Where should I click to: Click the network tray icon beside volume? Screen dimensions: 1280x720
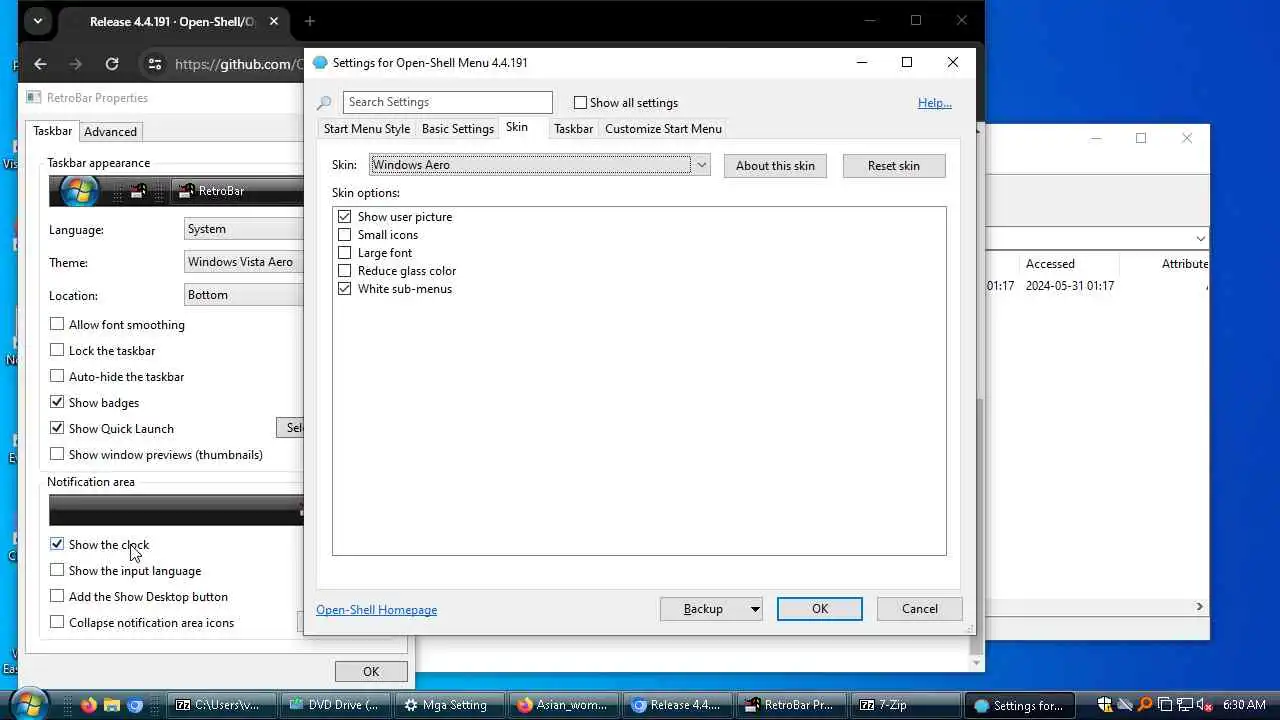point(1185,705)
